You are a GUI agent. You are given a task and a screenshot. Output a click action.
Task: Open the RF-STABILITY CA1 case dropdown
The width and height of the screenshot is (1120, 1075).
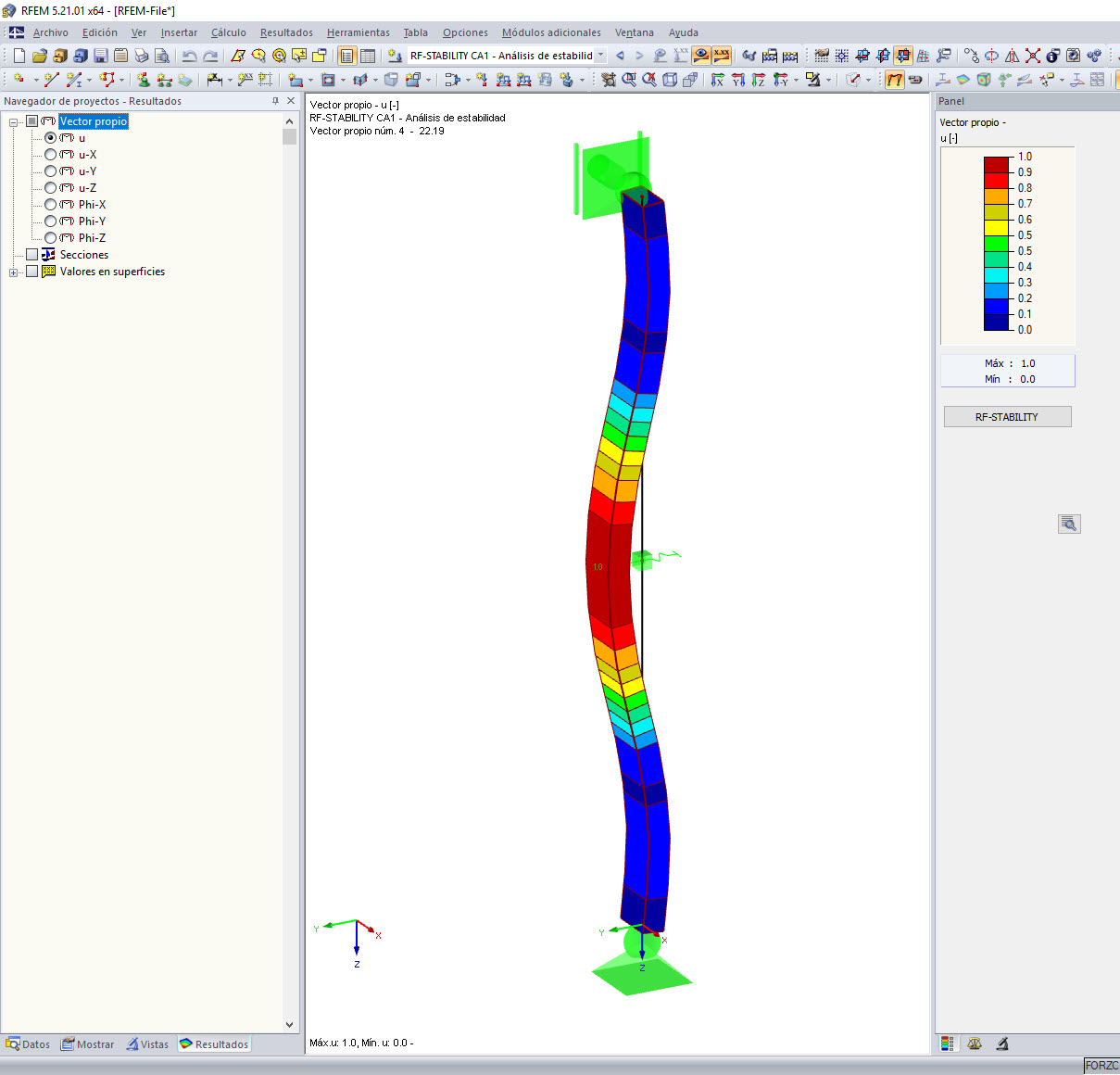point(600,55)
